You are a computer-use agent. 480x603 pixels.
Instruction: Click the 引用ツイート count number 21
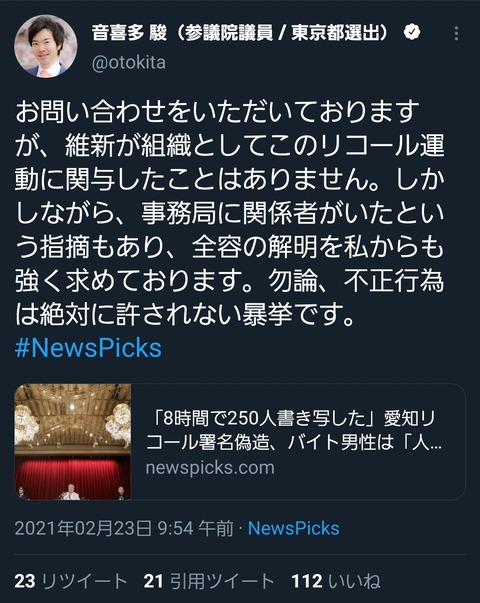click(x=153, y=581)
